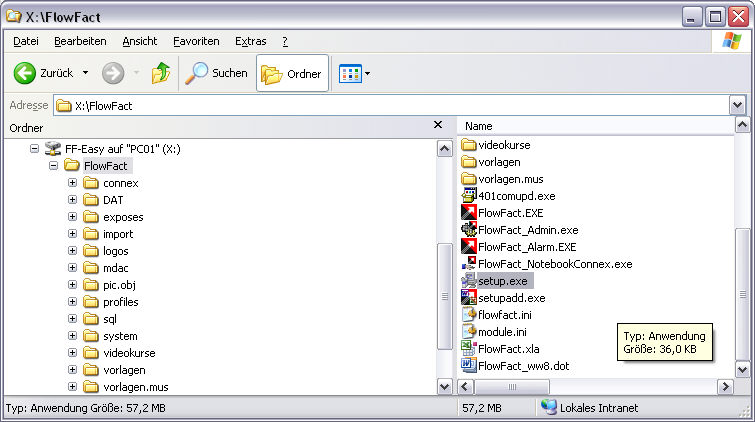Click file list scroll left arrow
Image resolution: width=755 pixels, height=422 pixels.
tap(465, 387)
